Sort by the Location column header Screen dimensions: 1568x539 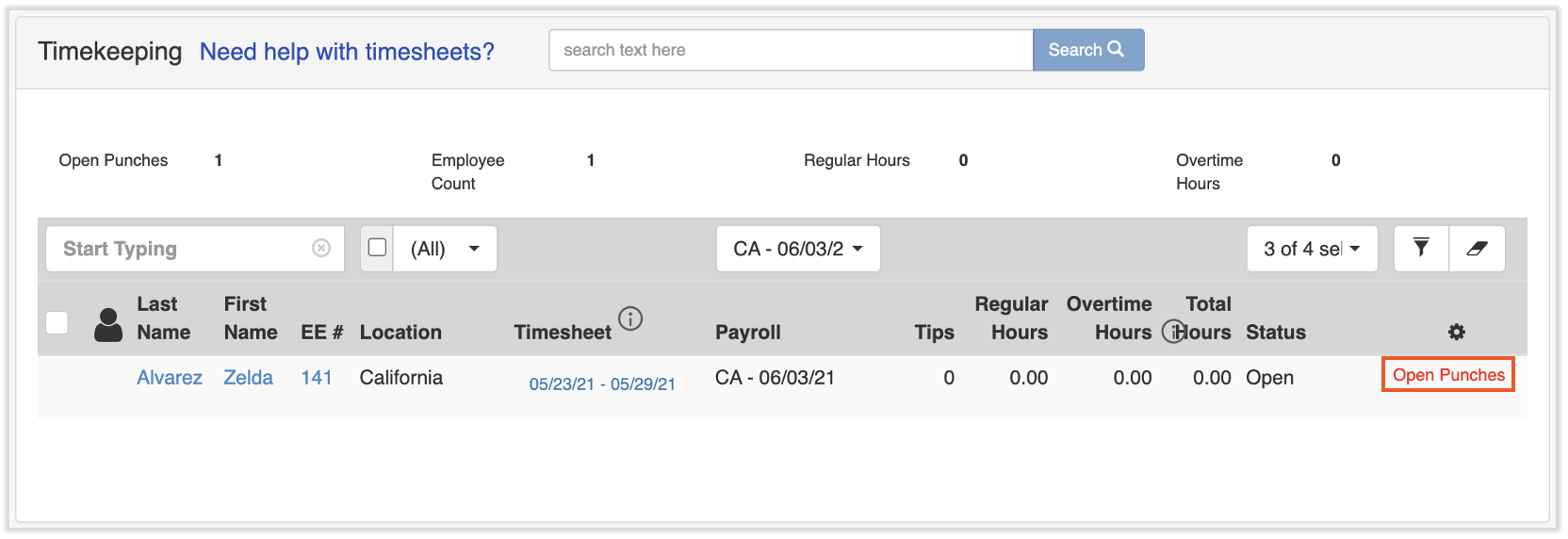[x=400, y=332]
